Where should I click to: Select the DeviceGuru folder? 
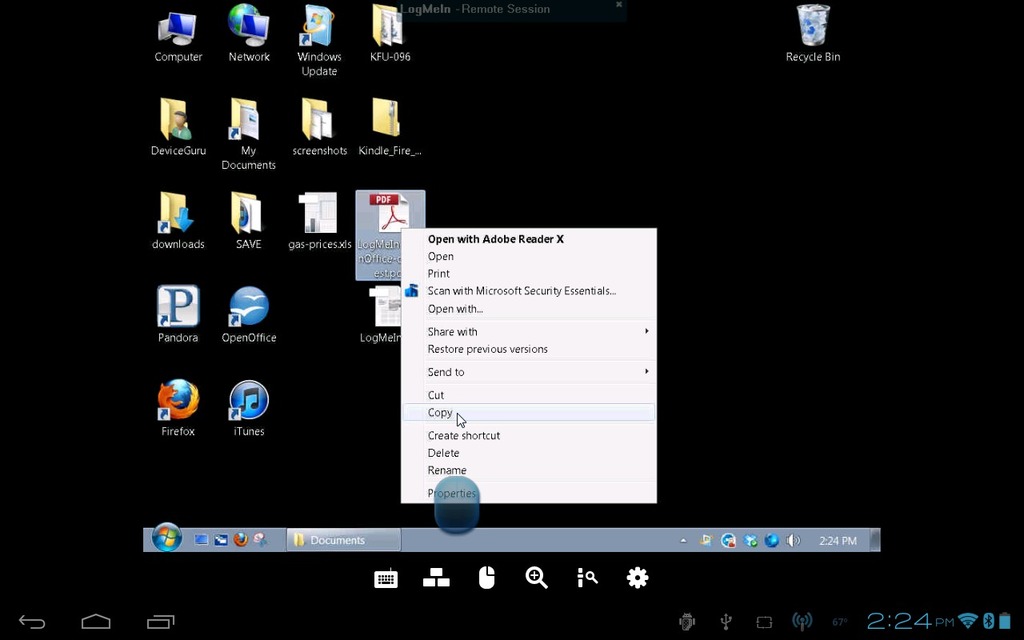(x=178, y=127)
